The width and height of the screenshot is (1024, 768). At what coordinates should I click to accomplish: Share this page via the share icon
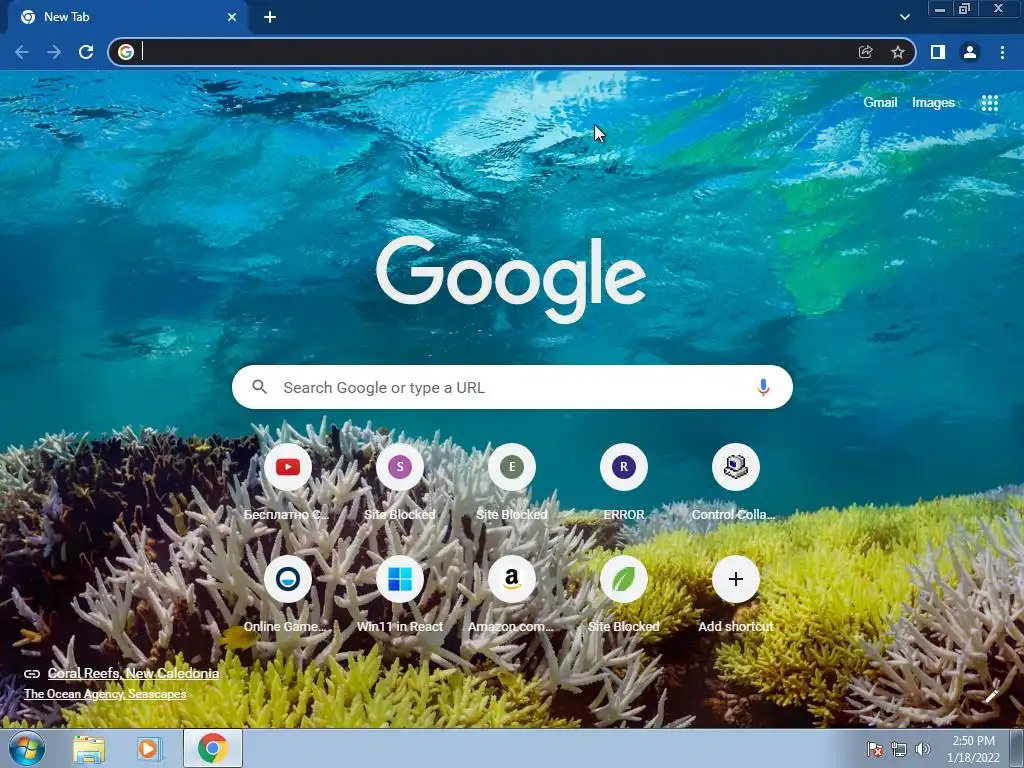pyautogui.click(x=865, y=52)
